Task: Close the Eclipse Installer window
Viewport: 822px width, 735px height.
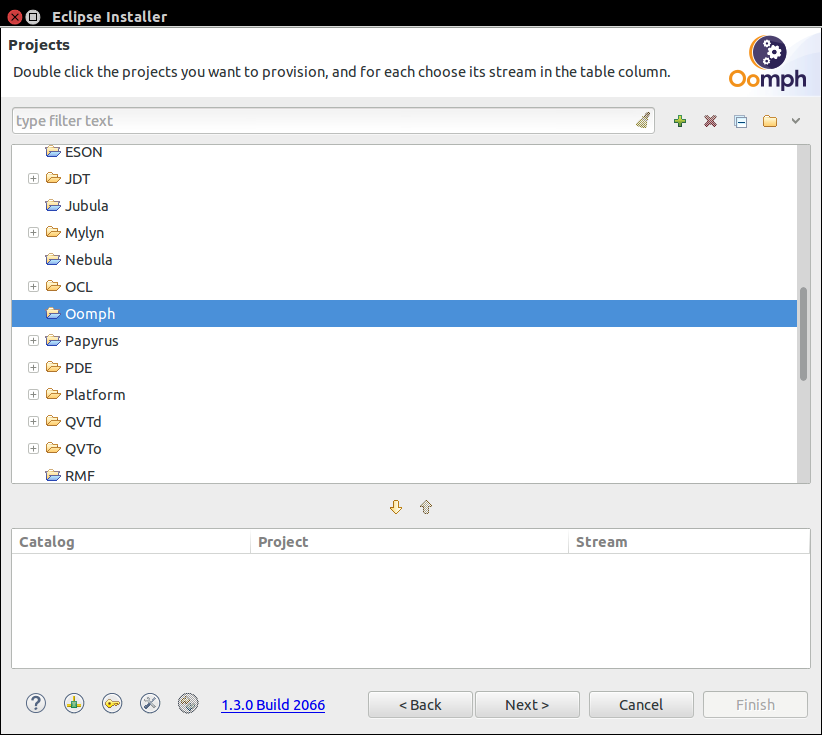Action: pyautogui.click(x=15, y=17)
